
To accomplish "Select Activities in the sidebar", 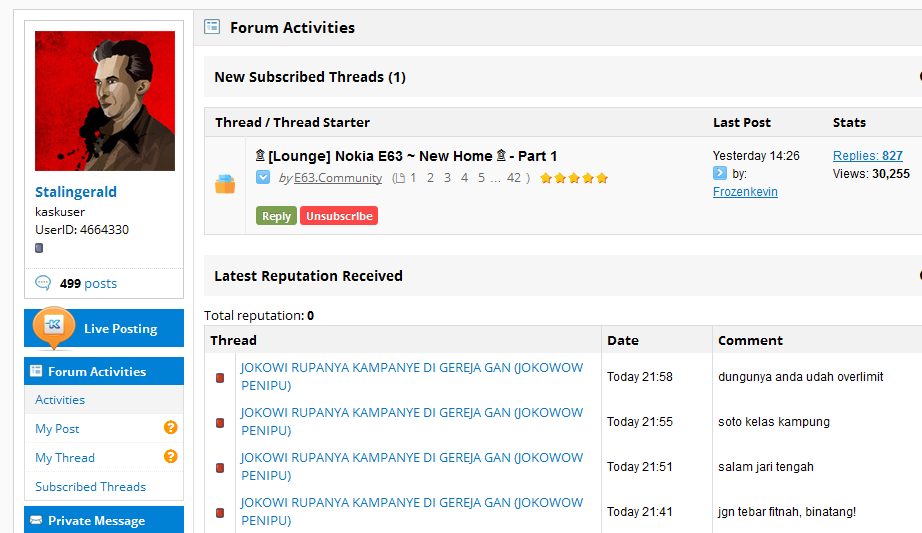I will pos(60,400).
